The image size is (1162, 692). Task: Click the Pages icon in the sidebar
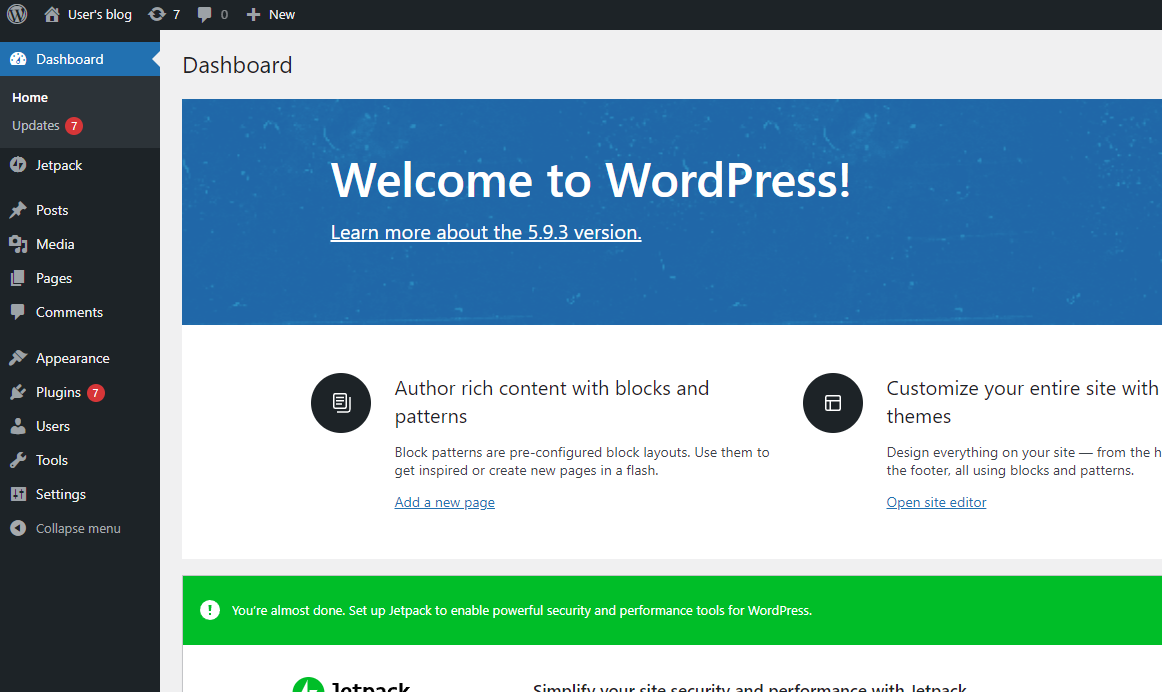pyautogui.click(x=19, y=279)
